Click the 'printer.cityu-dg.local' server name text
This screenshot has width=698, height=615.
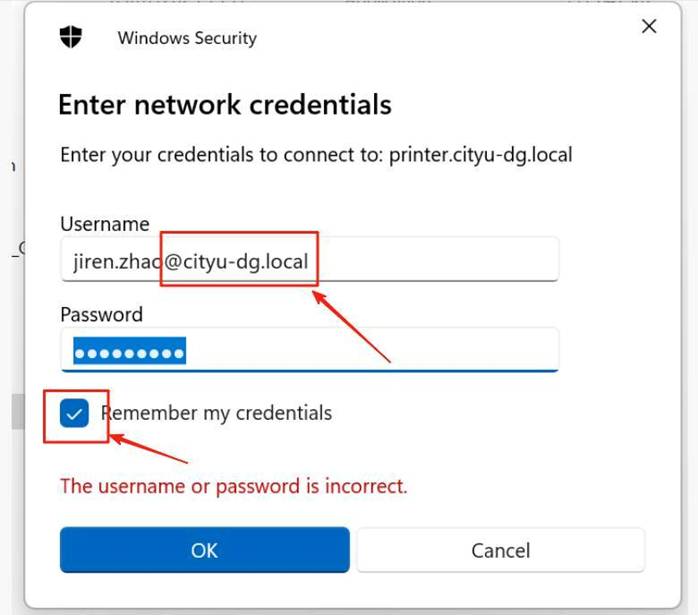tap(480, 155)
